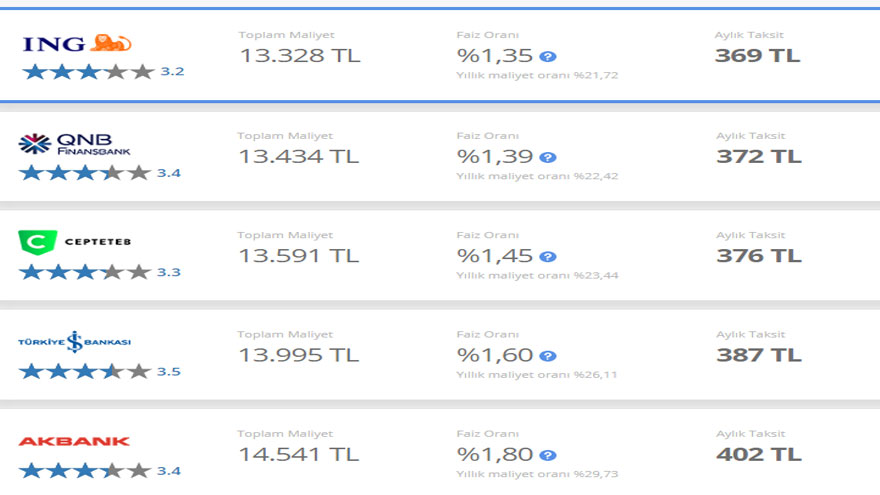Click the ING 3.2 star rating

coord(103,72)
